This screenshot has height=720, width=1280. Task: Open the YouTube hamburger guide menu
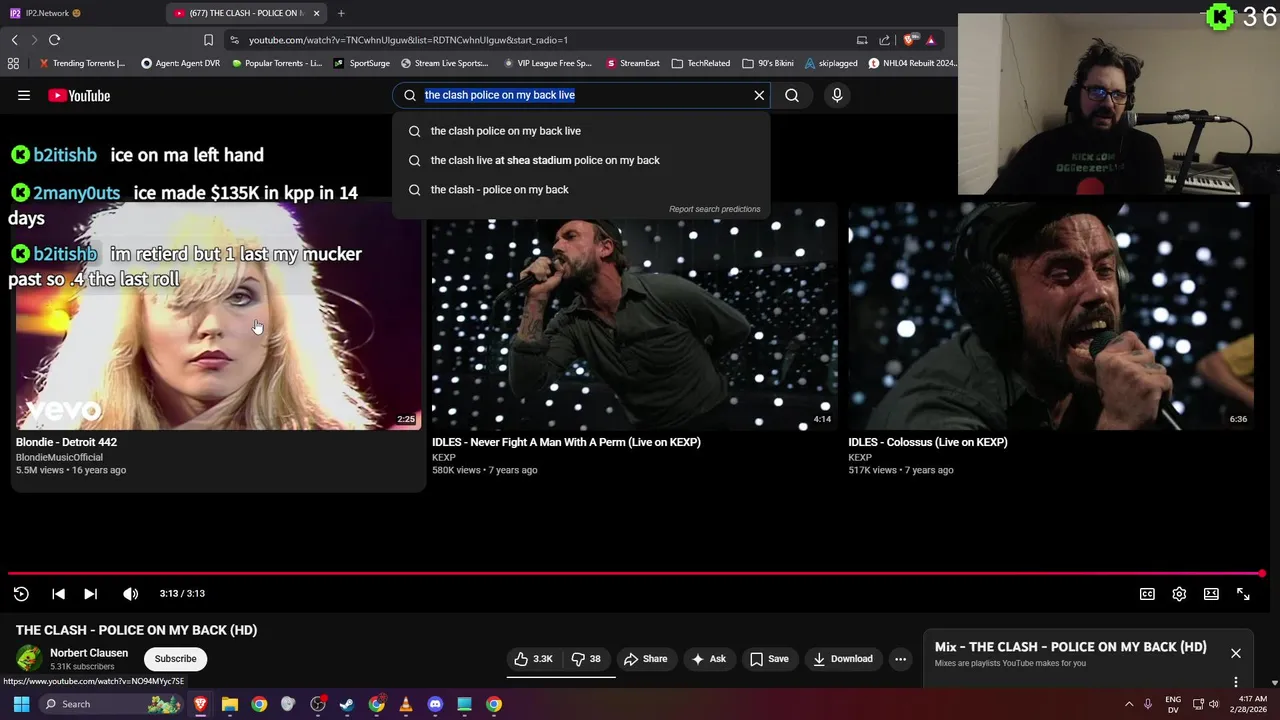[x=24, y=96]
